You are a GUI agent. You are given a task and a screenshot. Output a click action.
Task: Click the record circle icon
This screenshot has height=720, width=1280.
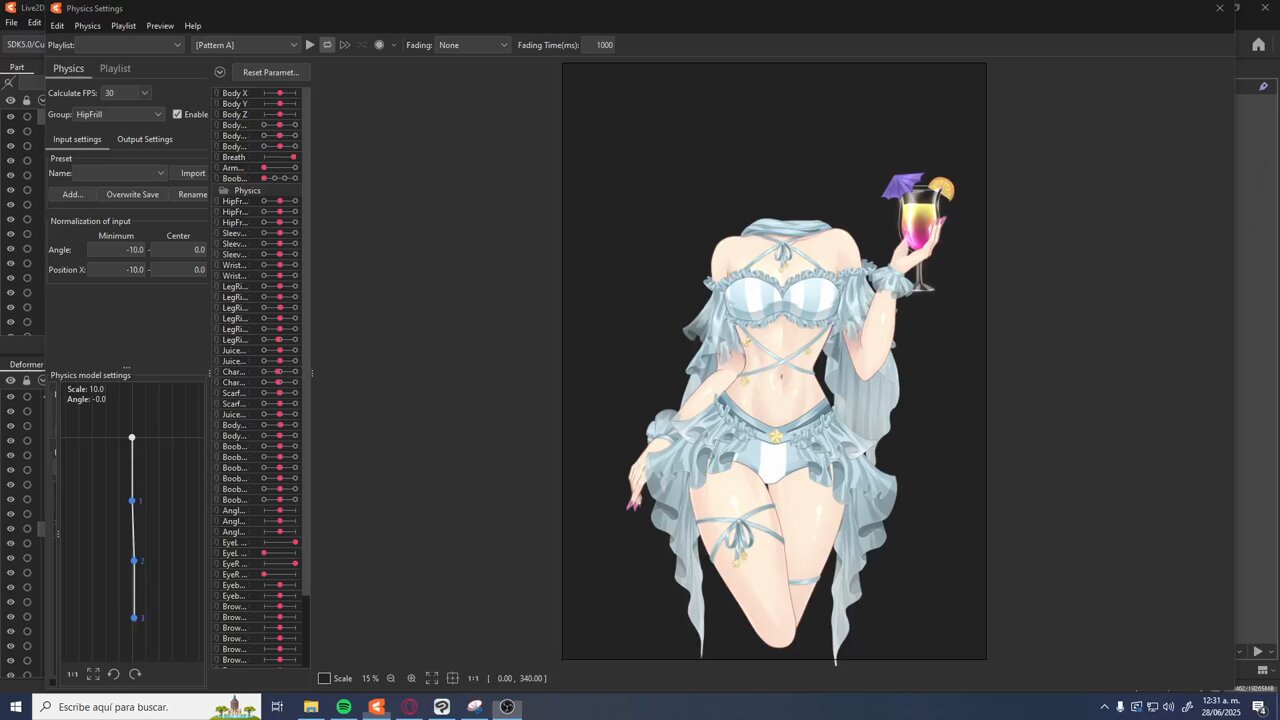click(x=379, y=45)
